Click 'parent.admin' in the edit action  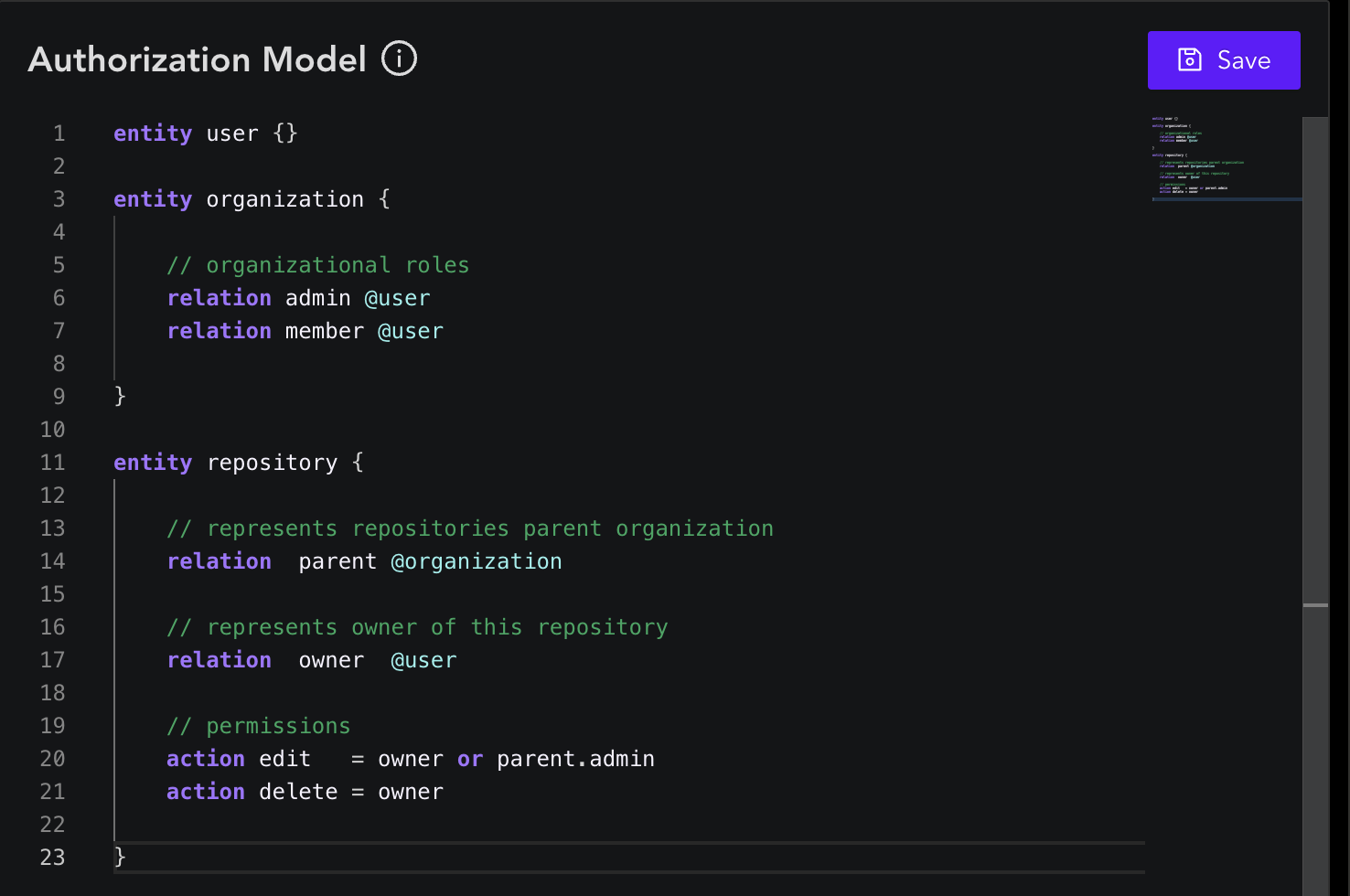click(575, 759)
